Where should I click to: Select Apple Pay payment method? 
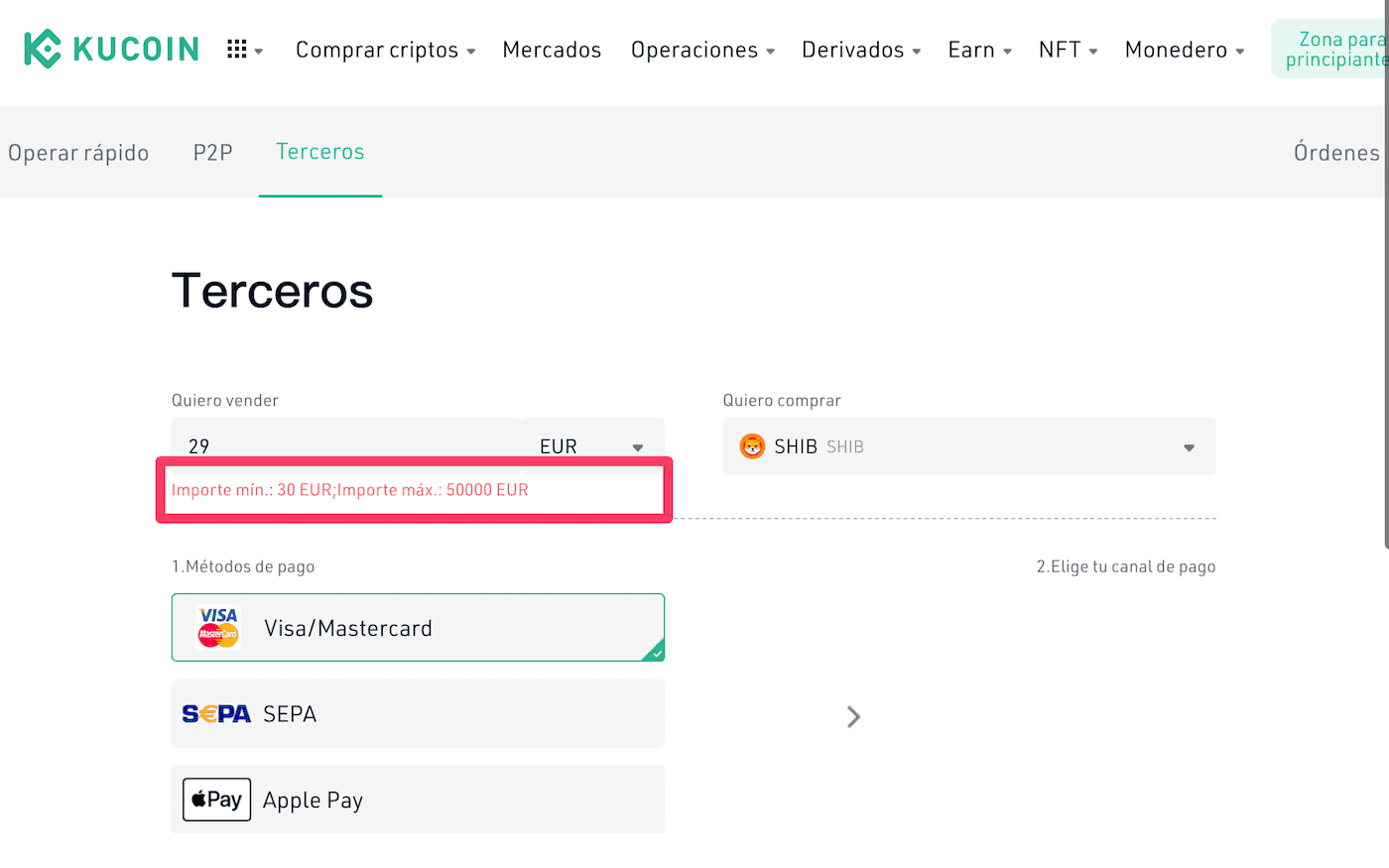pyautogui.click(x=418, y=799)
